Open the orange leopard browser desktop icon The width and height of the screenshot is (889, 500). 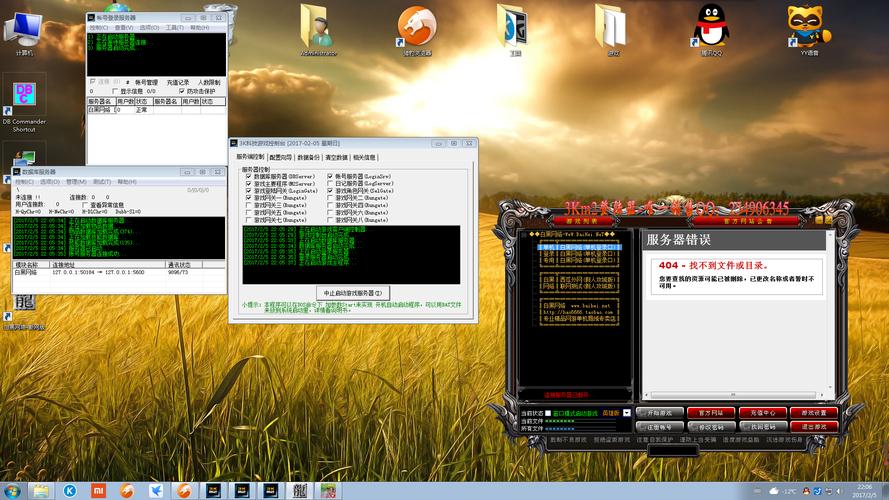pos(416,25)
